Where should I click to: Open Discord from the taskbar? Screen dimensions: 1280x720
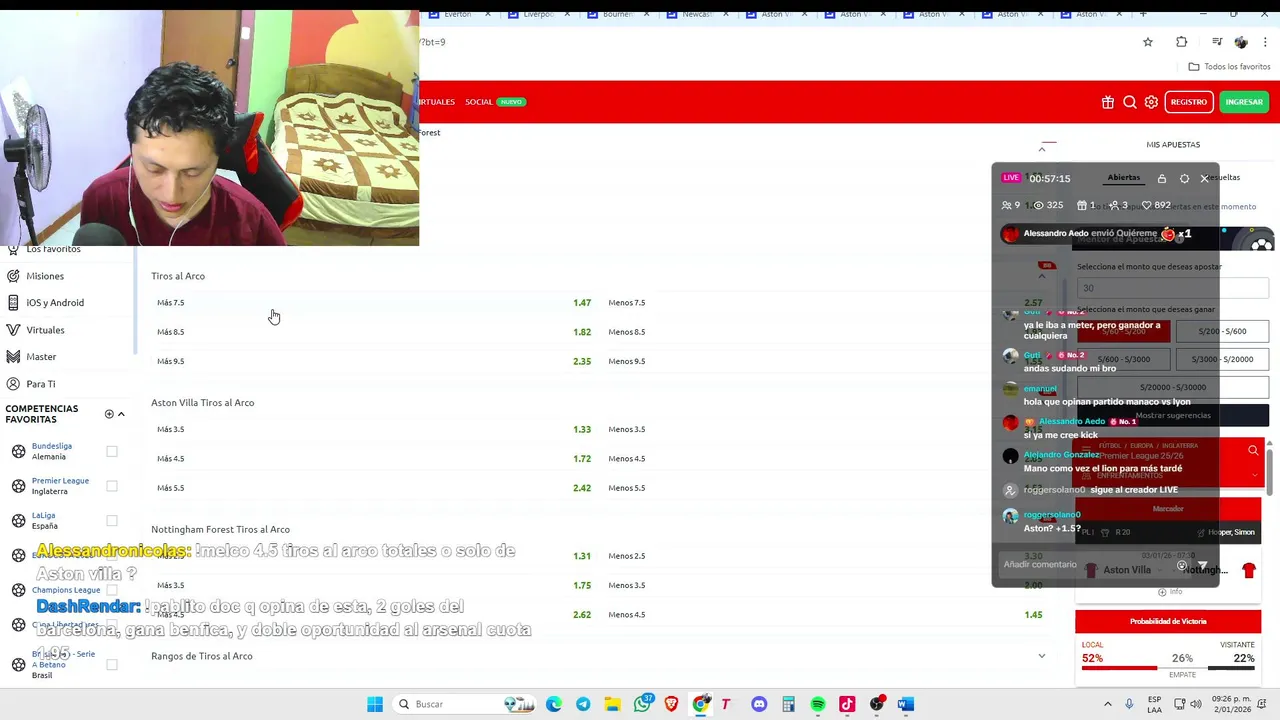(x=759, y=704)
